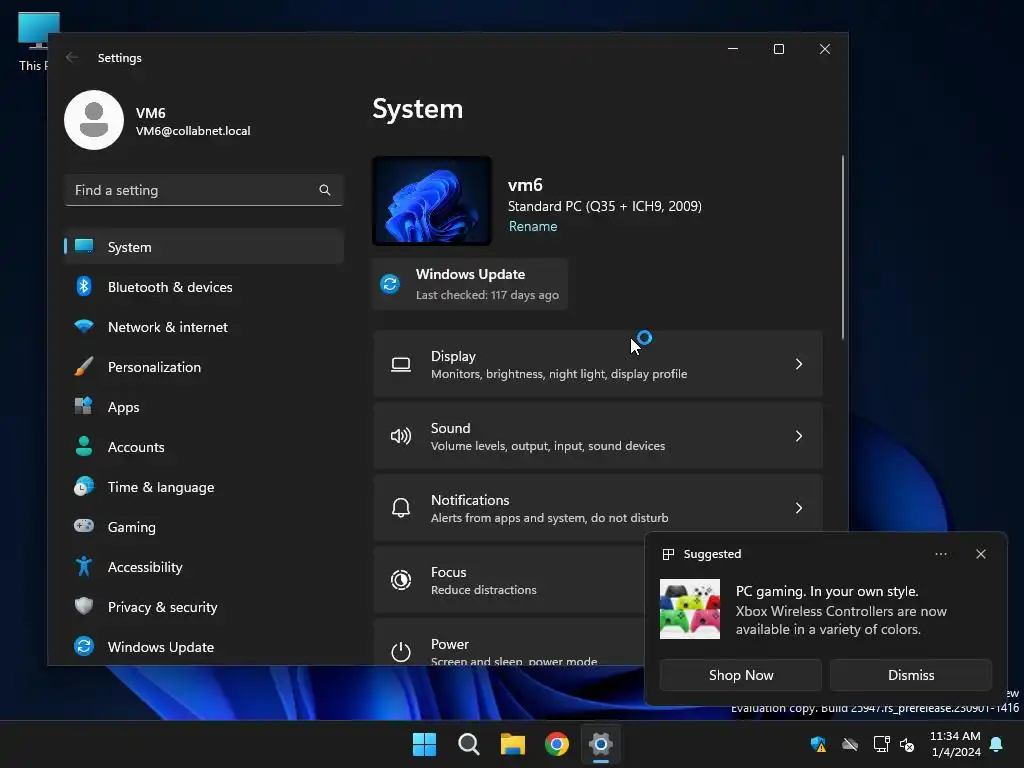Click the Windows Update sidebar sync icon
The width and height of the screenshot is (1024, 768).
click(84, 646)
